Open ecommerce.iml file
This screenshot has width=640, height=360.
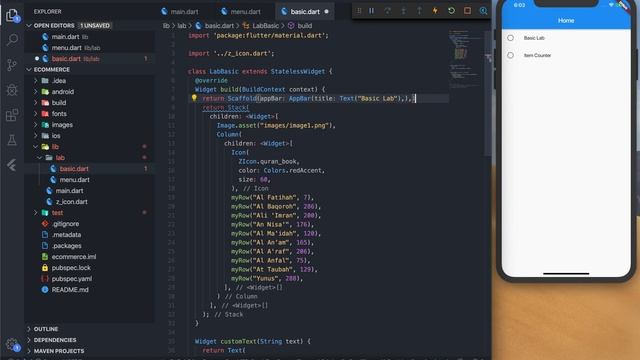point(73,257)
